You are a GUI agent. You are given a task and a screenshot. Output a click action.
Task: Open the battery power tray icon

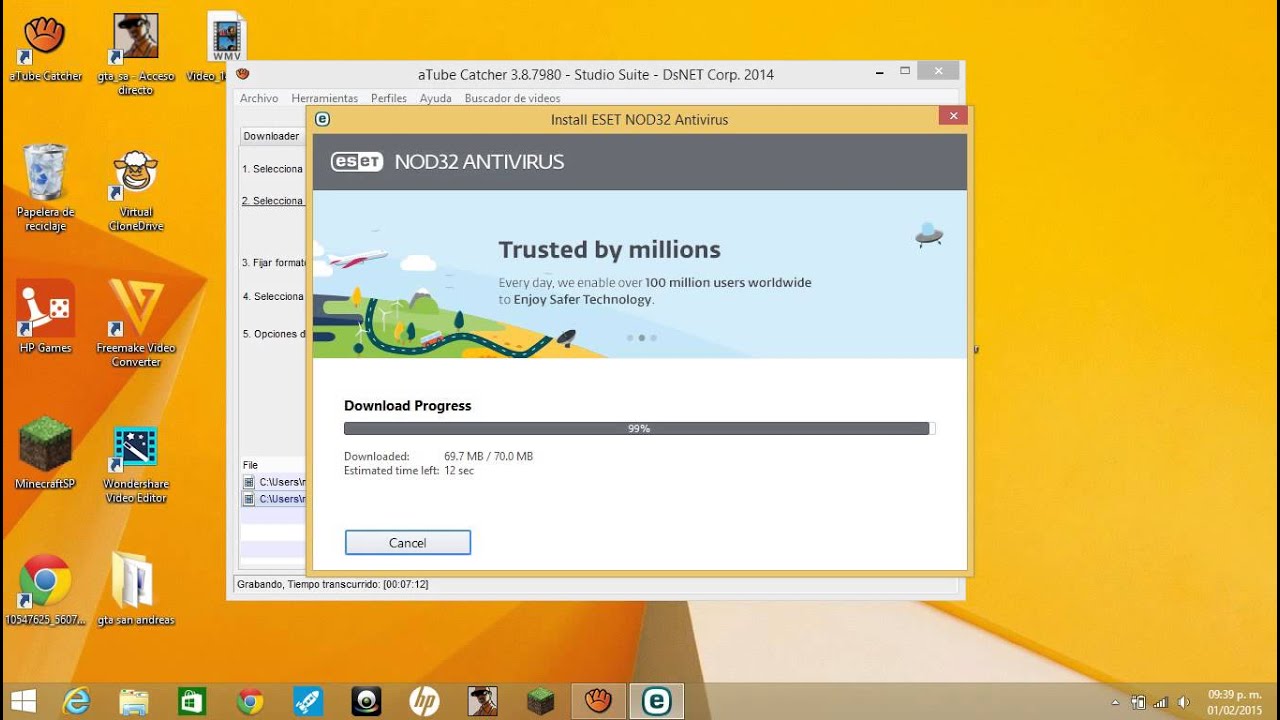(x=1138, y=702)
